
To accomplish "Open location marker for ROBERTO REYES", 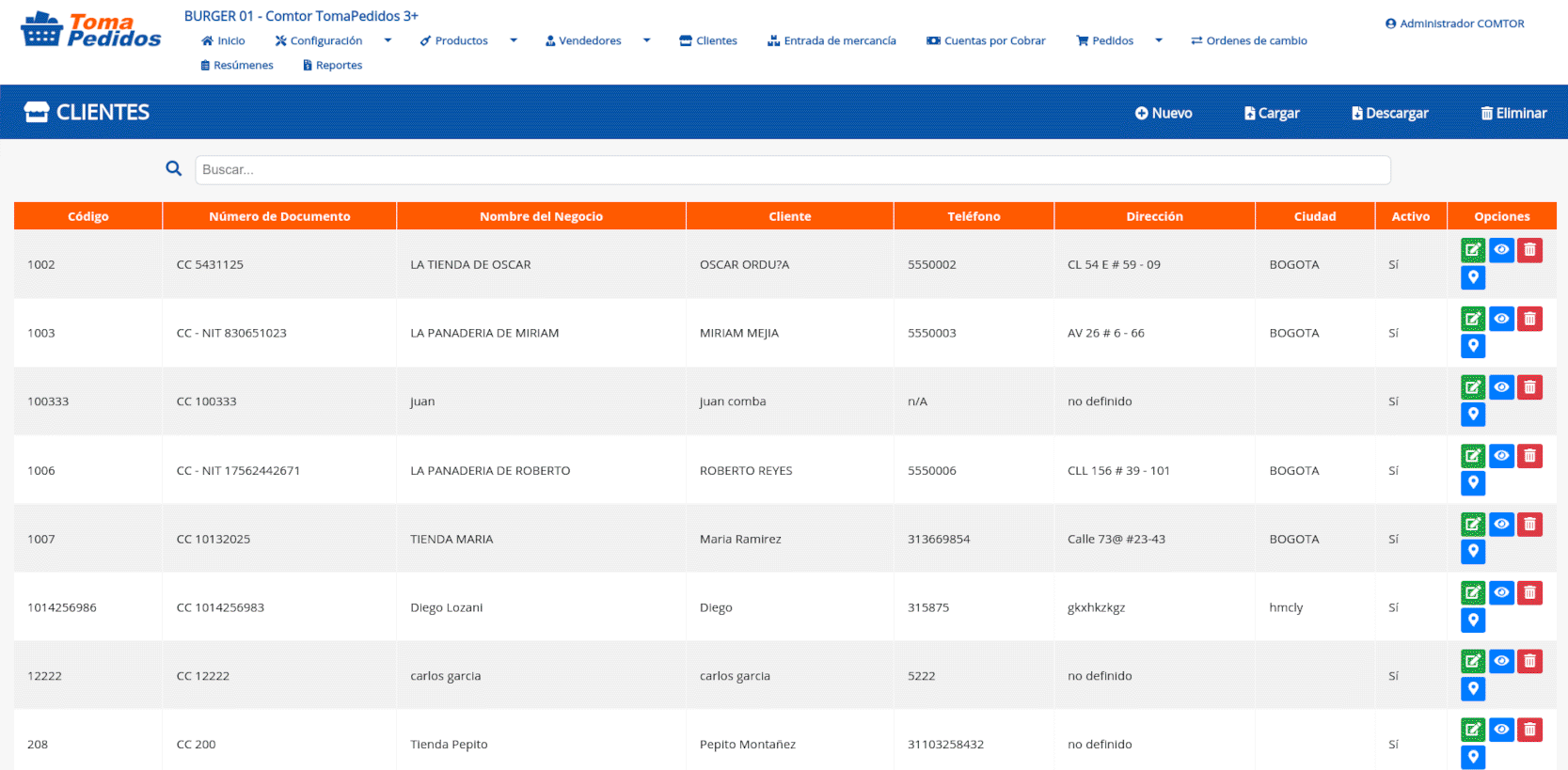I will pos(1473,483).
